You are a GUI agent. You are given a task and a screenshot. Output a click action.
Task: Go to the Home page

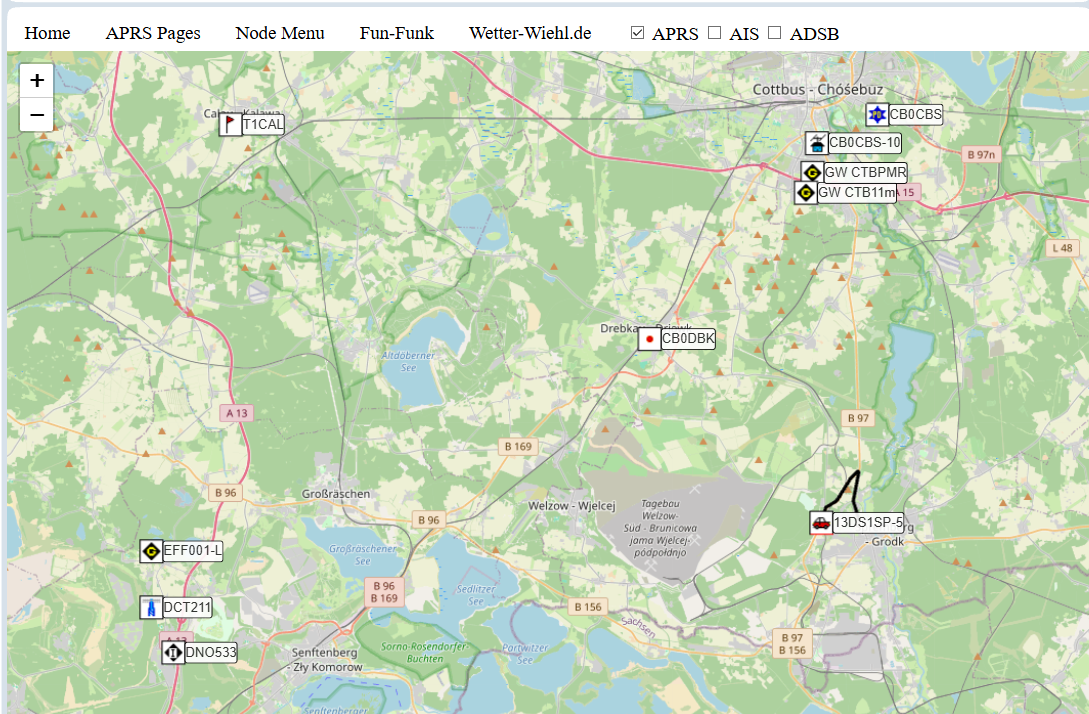click(x=47, y=33)
